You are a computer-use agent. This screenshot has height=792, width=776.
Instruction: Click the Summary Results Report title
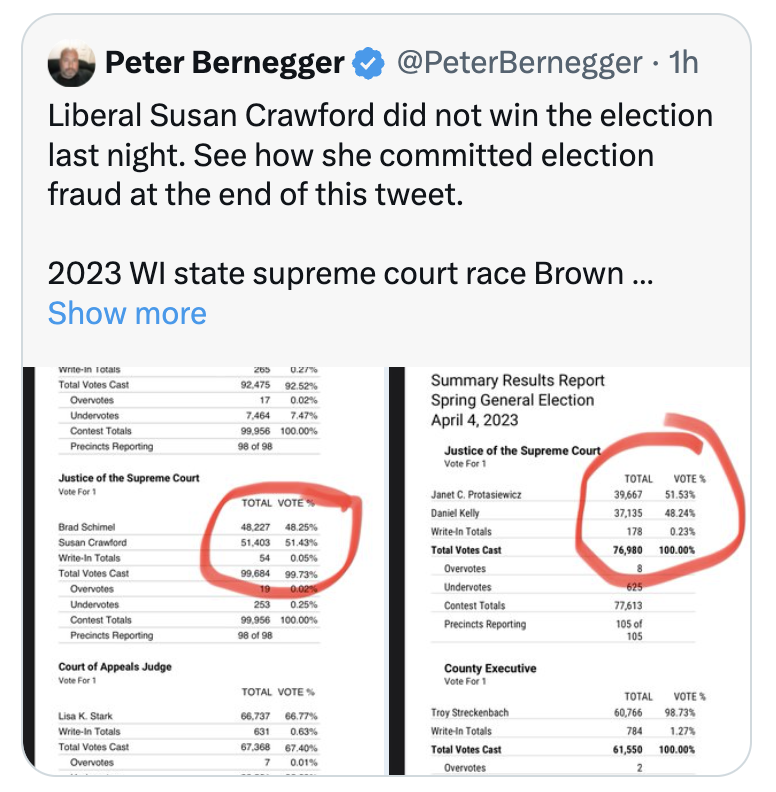[x=517, y=380]
